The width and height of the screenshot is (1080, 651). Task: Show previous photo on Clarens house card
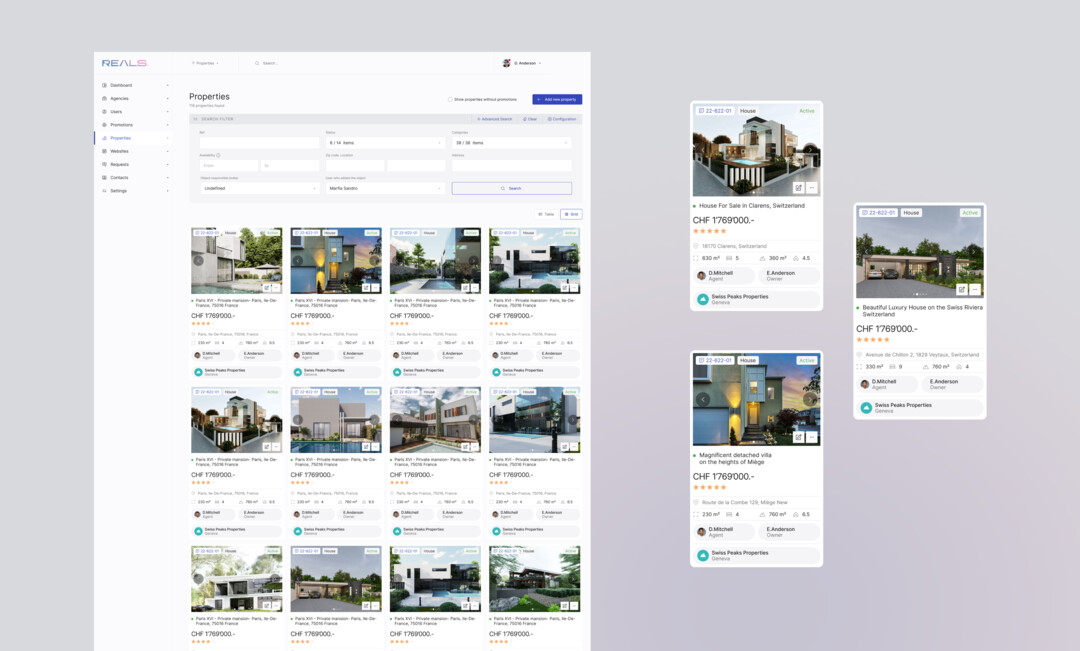point(703,149)
